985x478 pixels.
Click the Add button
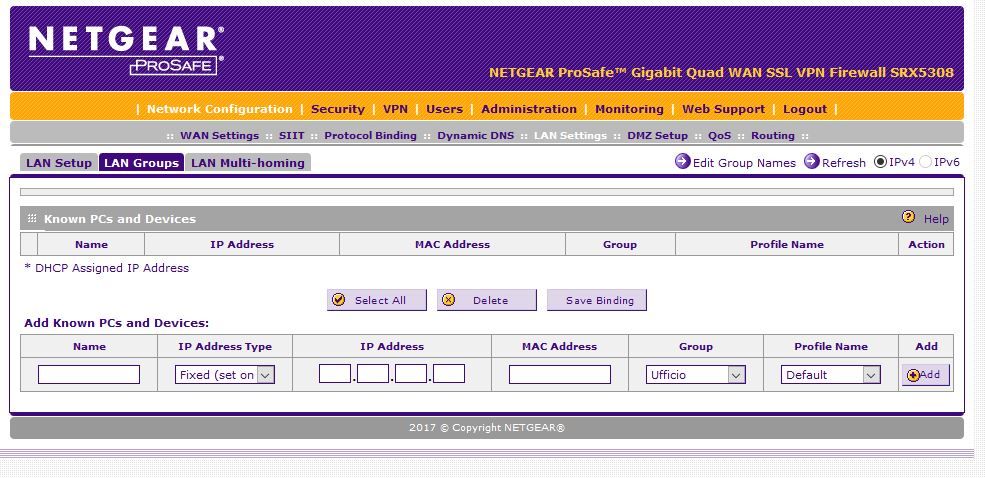(925, 375)
